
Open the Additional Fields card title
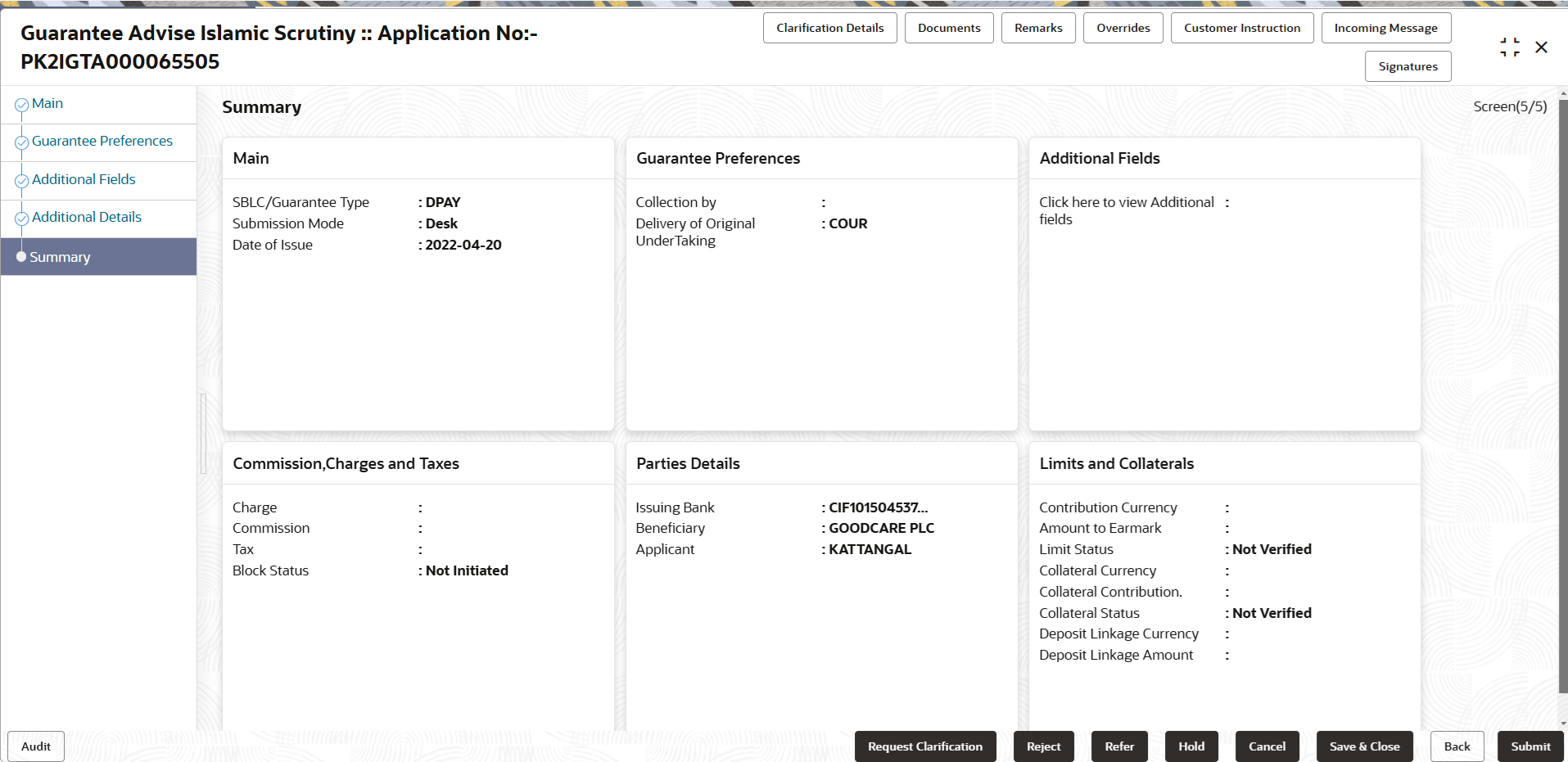coord(1100,159)
